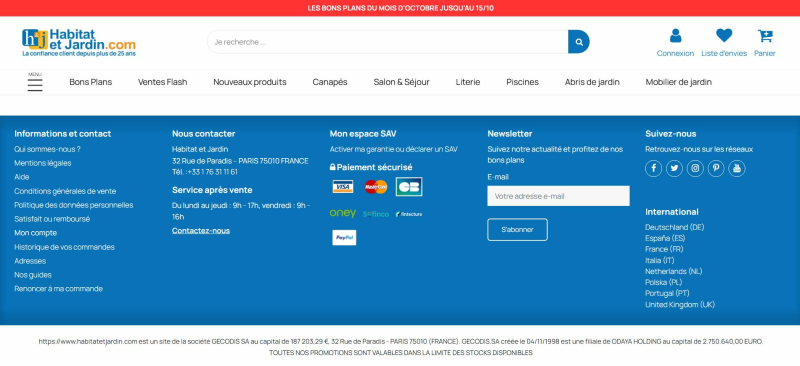This screenshot has height=366, width=800.
Task: Click the Contactez-nous link
Action: tap(201, 231)
